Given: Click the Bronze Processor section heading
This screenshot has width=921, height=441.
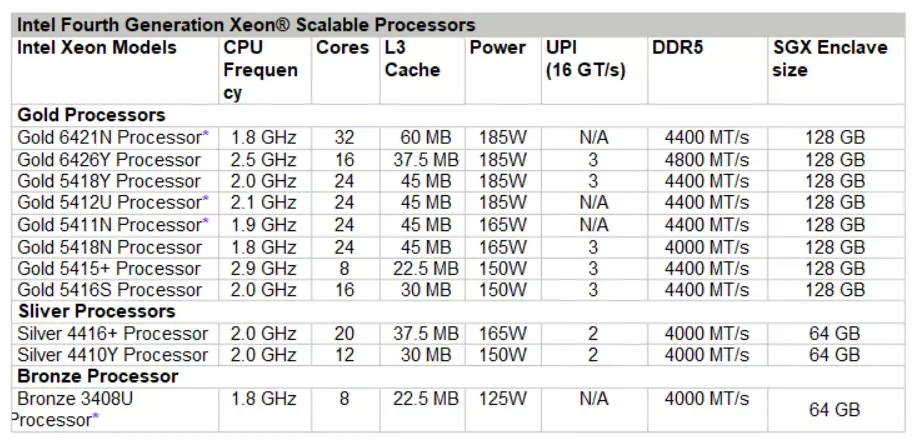Looking at the screenshot, I should pos(98,376).
